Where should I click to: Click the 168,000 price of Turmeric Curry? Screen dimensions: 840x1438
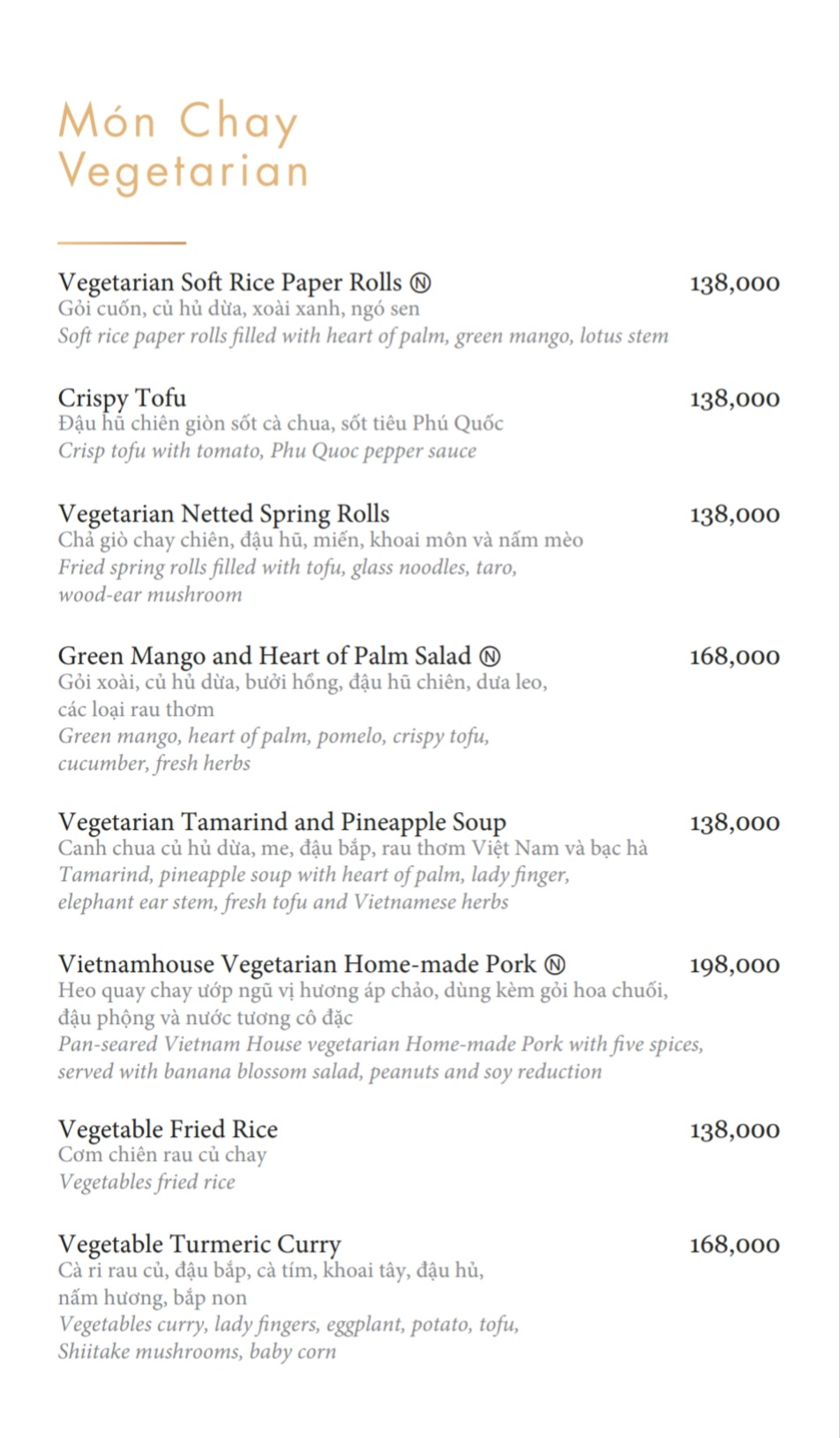(x=734, y=1245)
